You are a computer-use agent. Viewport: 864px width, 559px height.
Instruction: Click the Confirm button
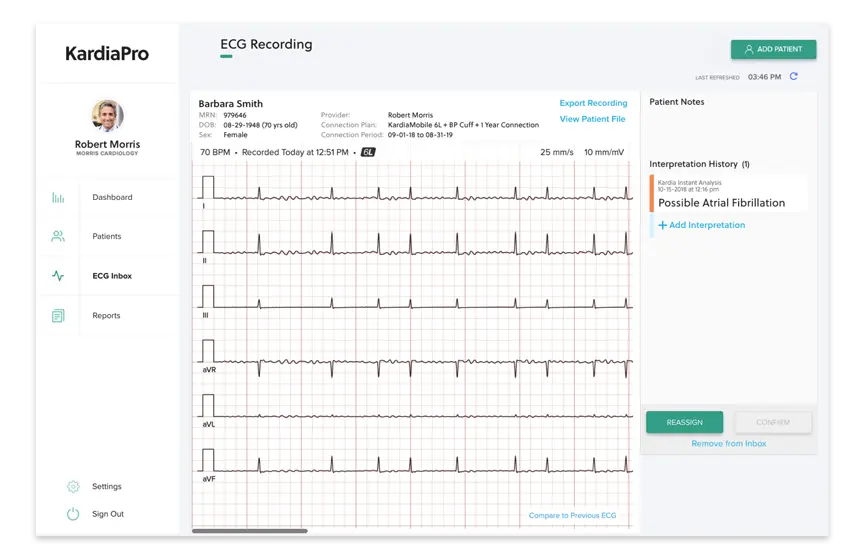pyautogui.click(x=773, y=423)
